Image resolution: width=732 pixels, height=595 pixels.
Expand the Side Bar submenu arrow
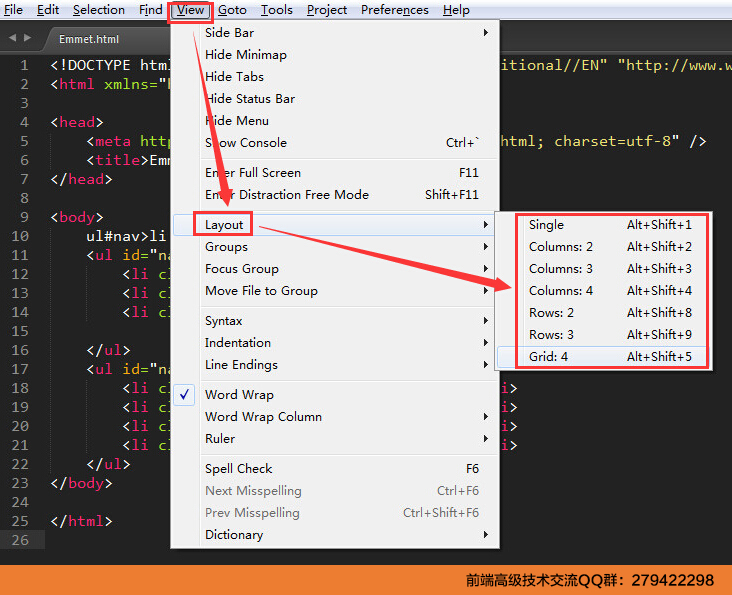(x=486, y=33)
